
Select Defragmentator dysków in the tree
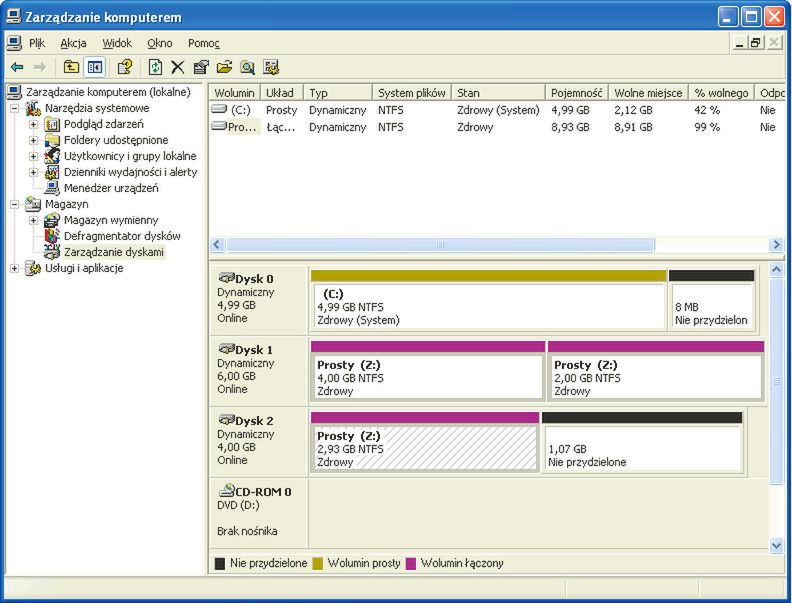[x=122, y=236]
